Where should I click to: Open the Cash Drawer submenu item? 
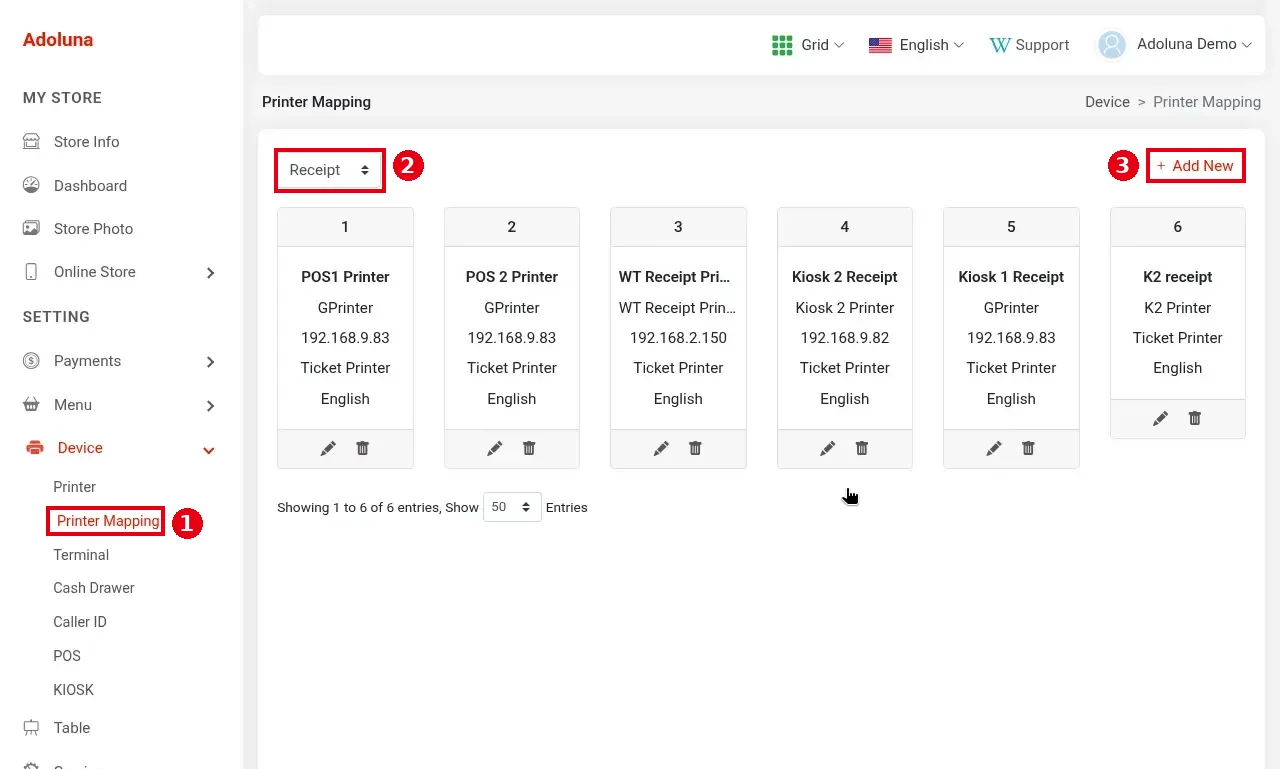point(94,588)
